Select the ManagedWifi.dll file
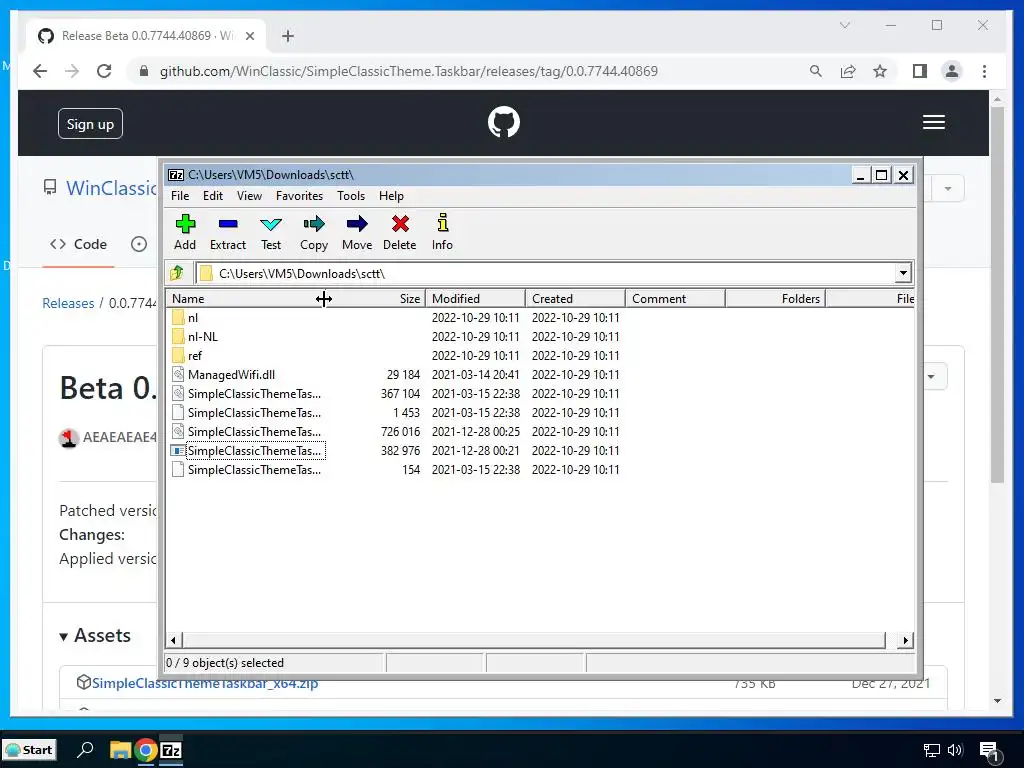The width and height of the screenshot is (1024, 768). (x=231, y=375)
